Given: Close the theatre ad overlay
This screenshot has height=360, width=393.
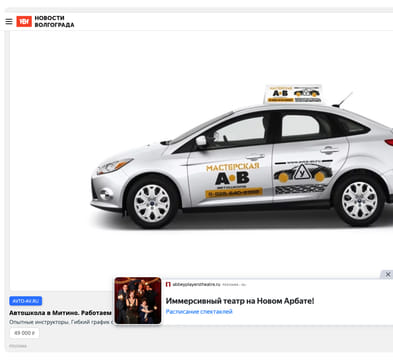Looking at the screenshot, I should point(388,274).
